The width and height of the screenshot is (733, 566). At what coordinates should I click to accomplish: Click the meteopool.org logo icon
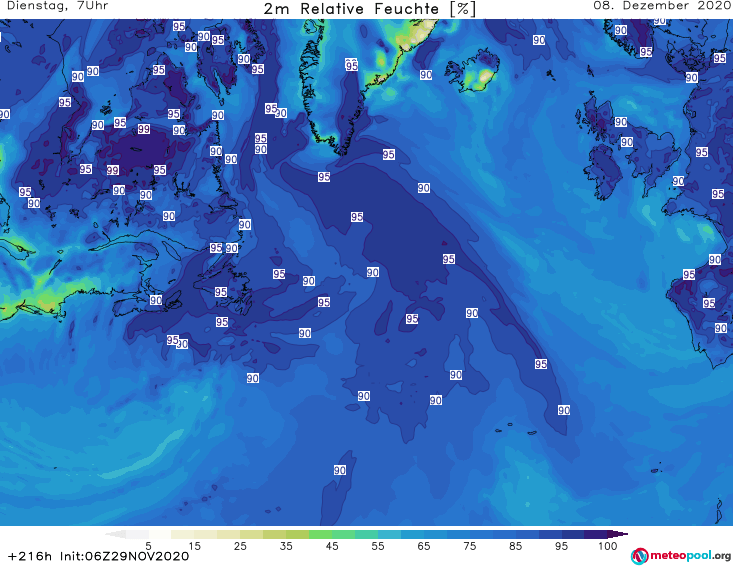click(639, 556)
